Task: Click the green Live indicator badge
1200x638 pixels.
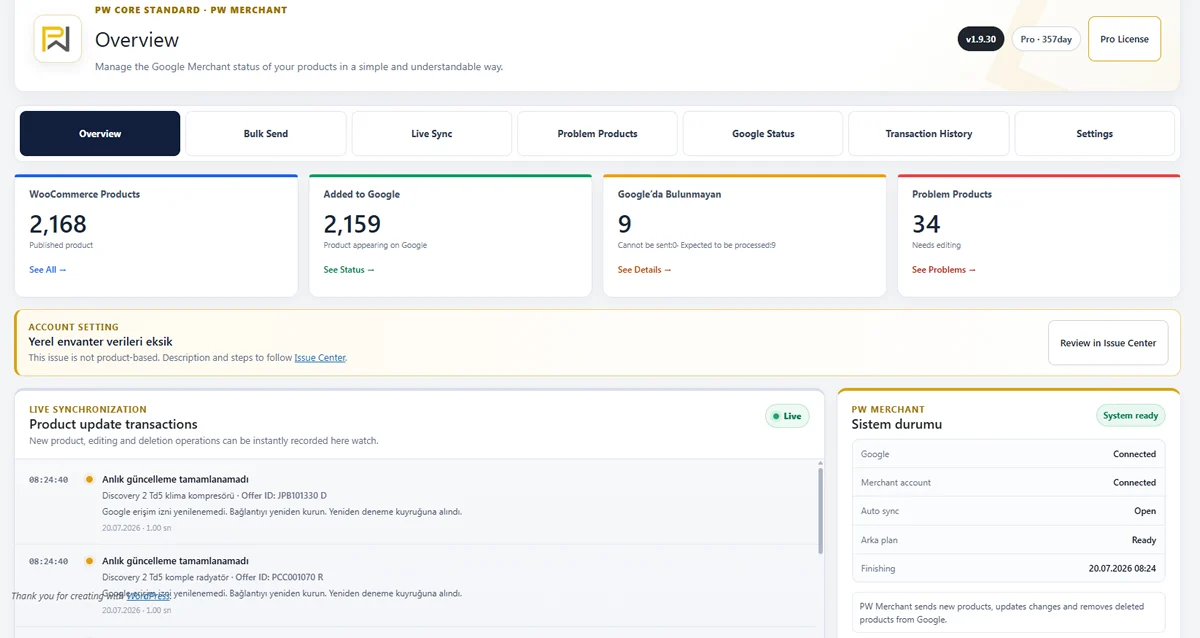Action: pyautogui.click(x=787, y=416)
